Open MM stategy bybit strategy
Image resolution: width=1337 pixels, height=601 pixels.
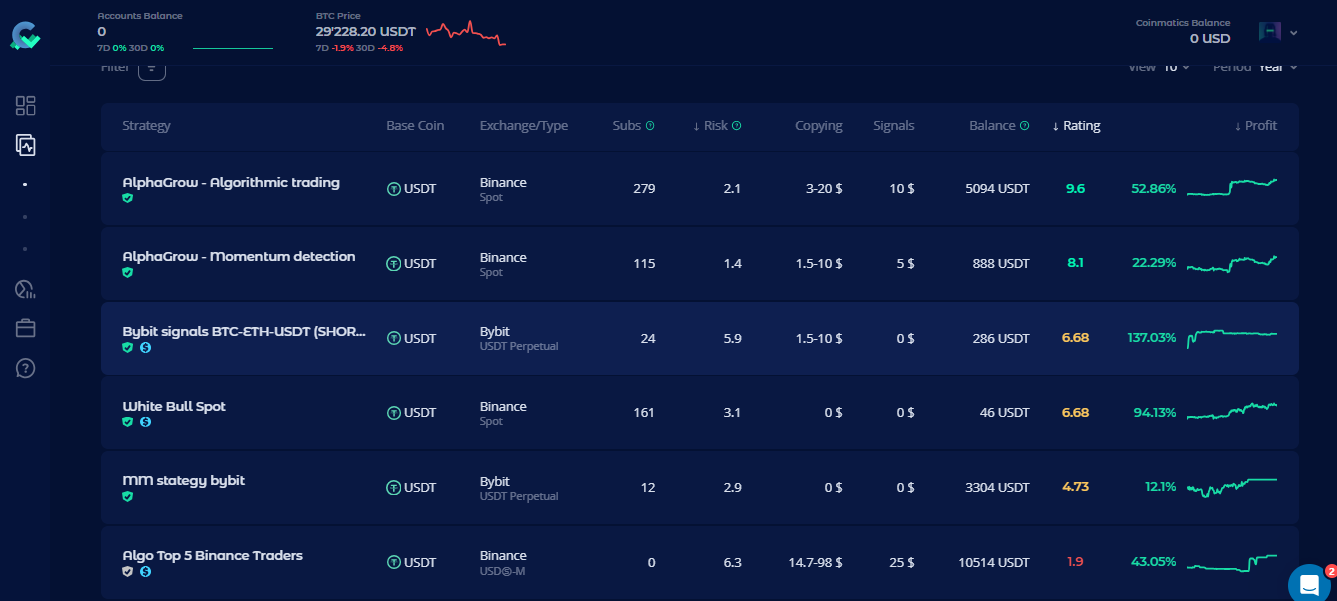(x=183, y=481)
